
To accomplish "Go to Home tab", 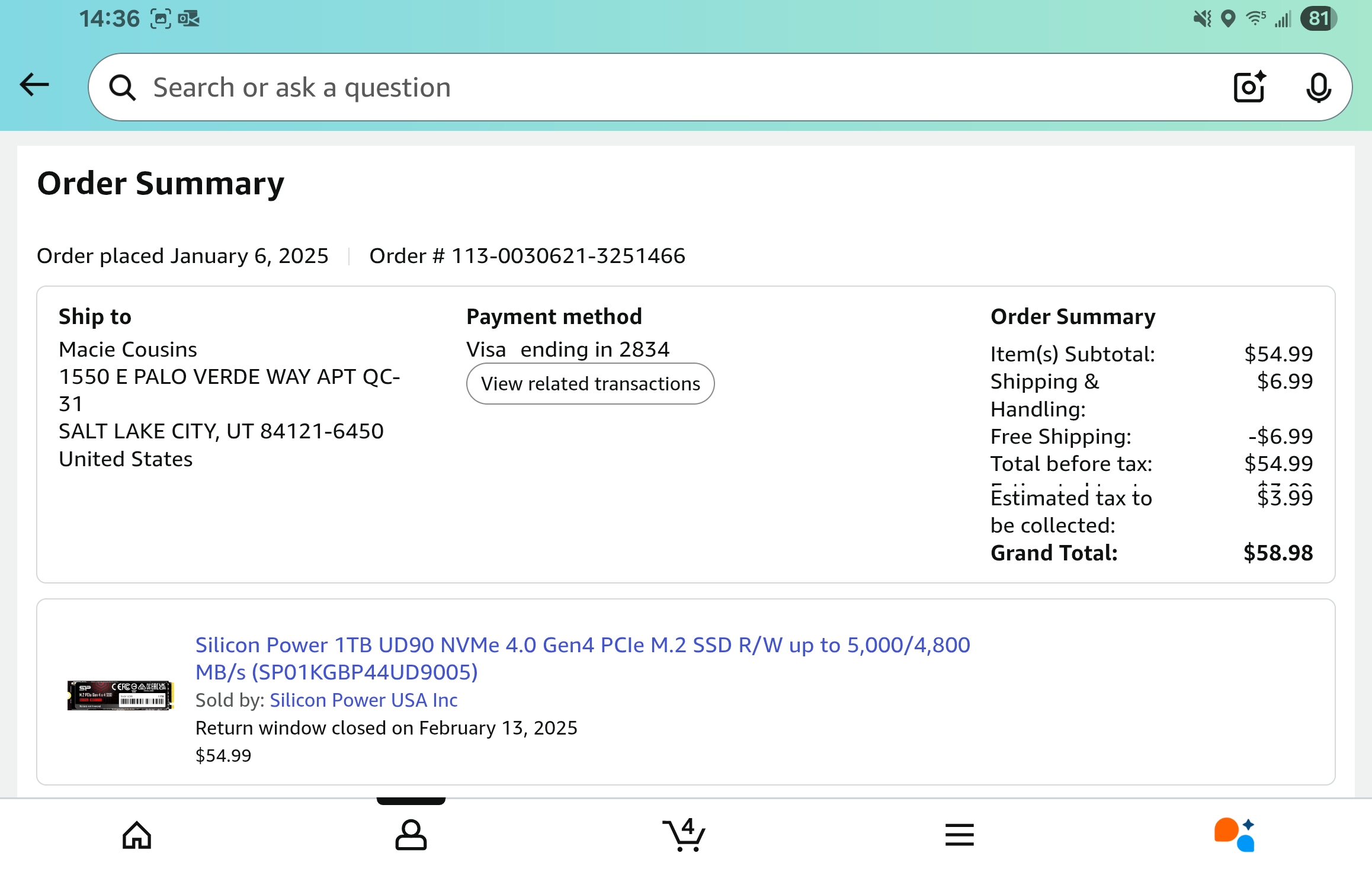I will [137, 835].
